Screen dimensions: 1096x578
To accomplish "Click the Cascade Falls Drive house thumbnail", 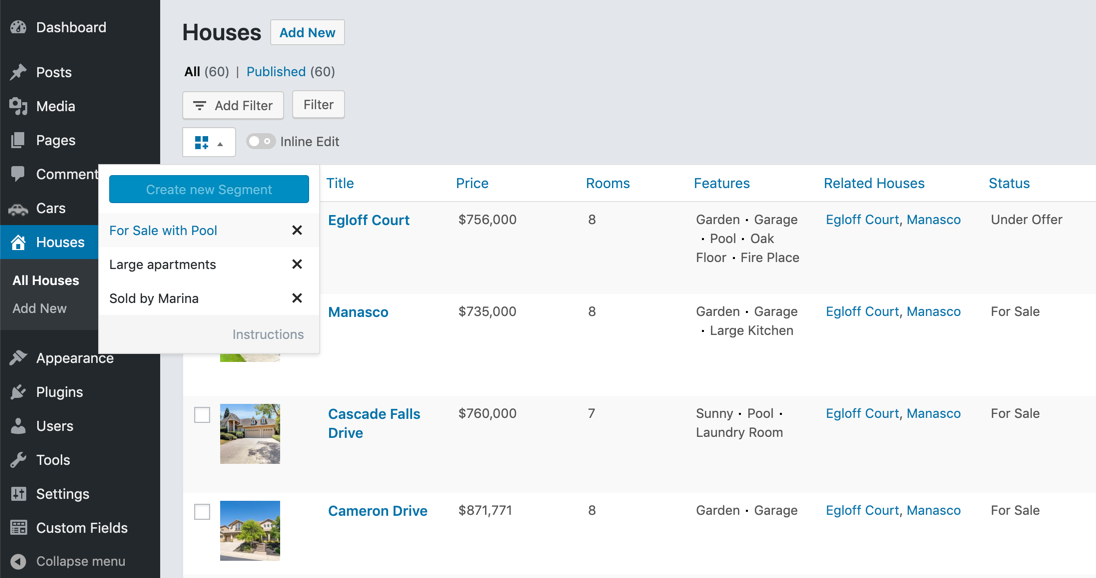I will (x=250, y=433).
